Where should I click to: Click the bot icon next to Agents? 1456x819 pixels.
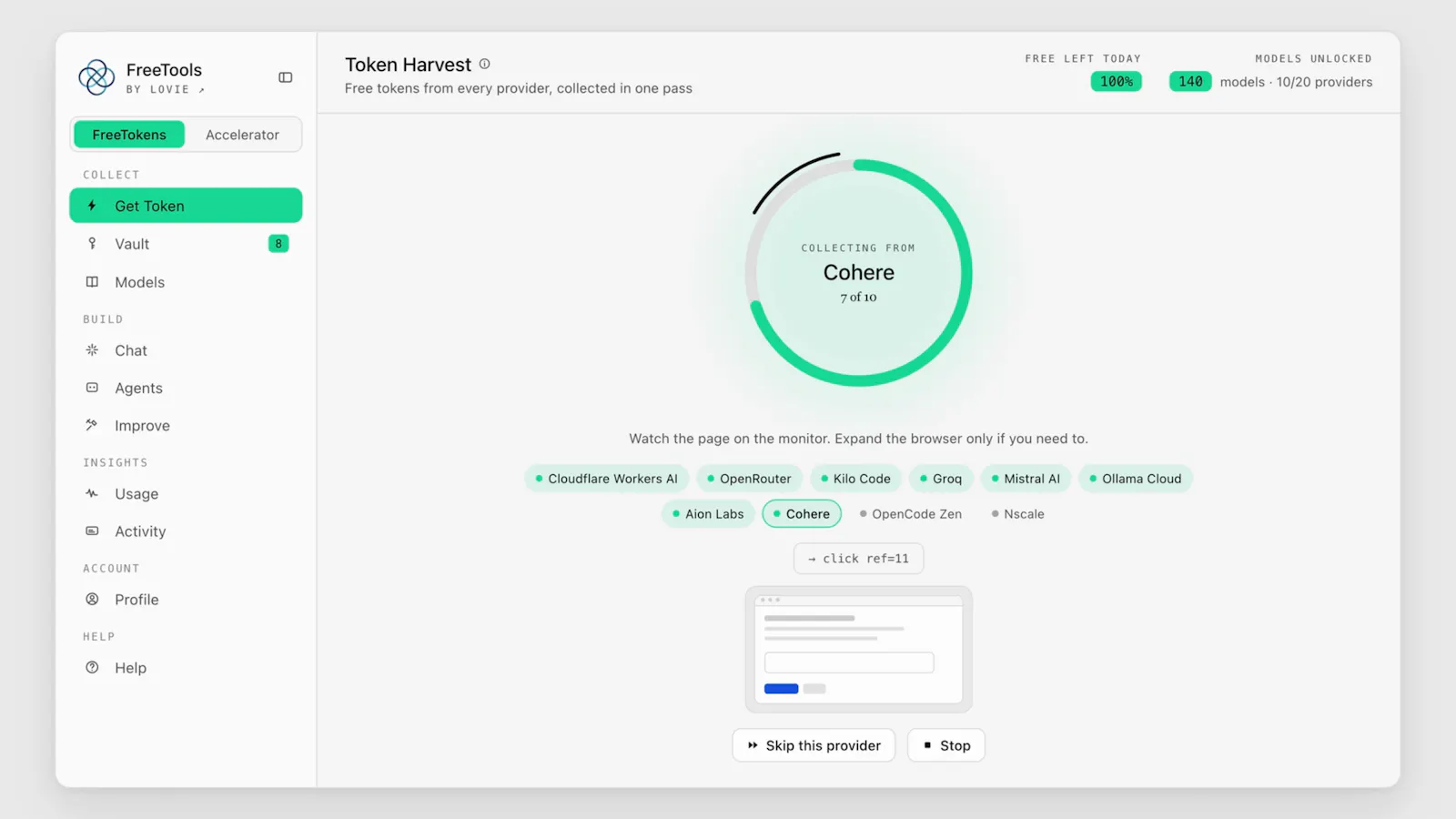[x=92, y=388]
